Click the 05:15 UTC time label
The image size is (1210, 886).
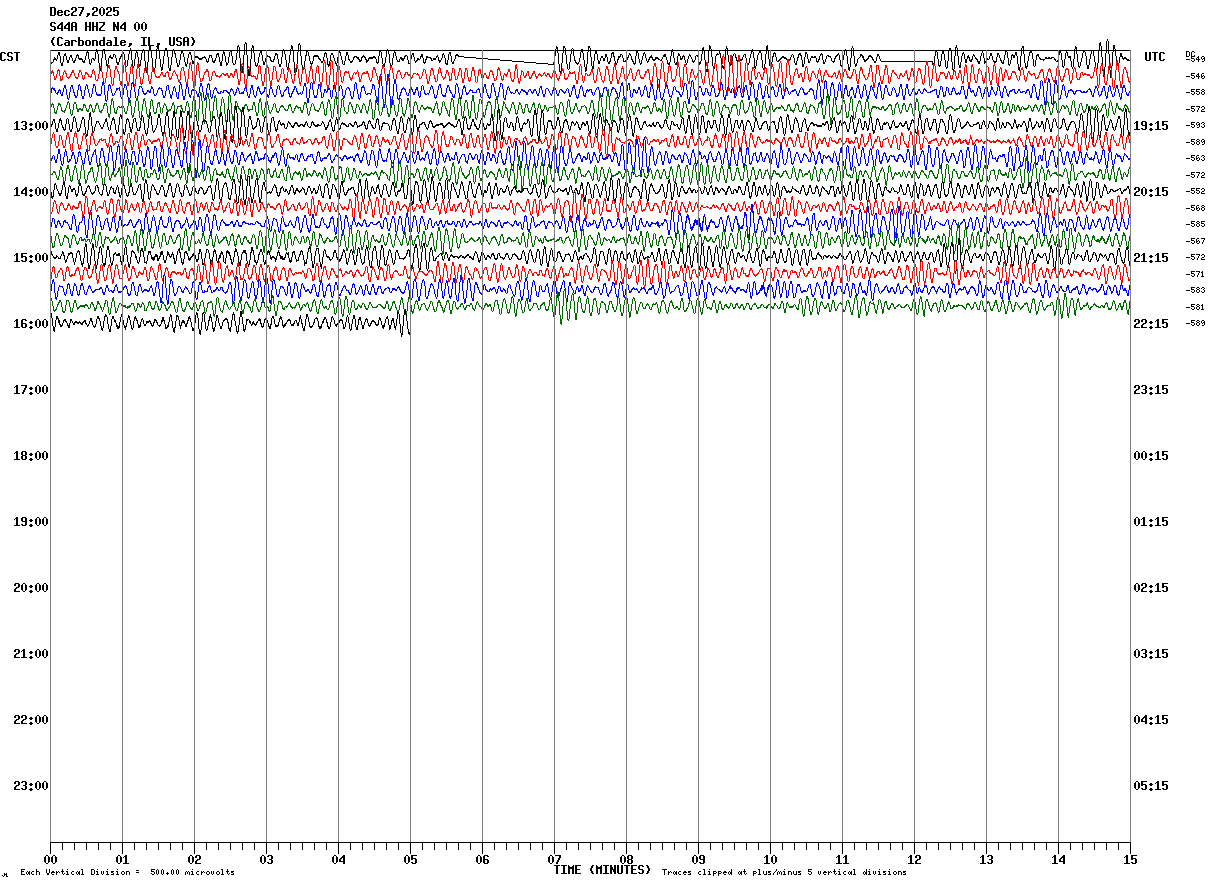[x=1151, y=786]
